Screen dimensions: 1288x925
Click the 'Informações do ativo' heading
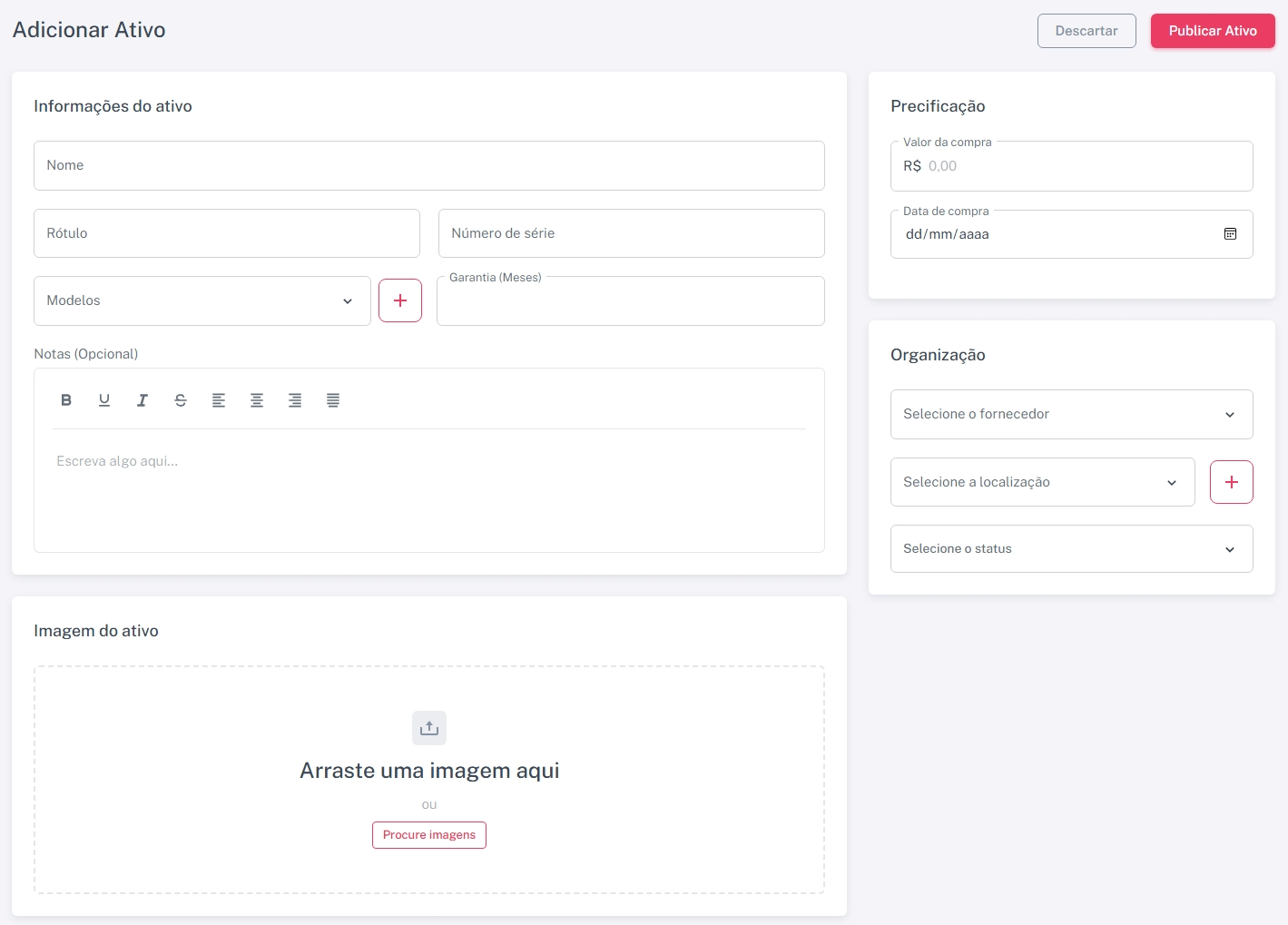point(113,106)
